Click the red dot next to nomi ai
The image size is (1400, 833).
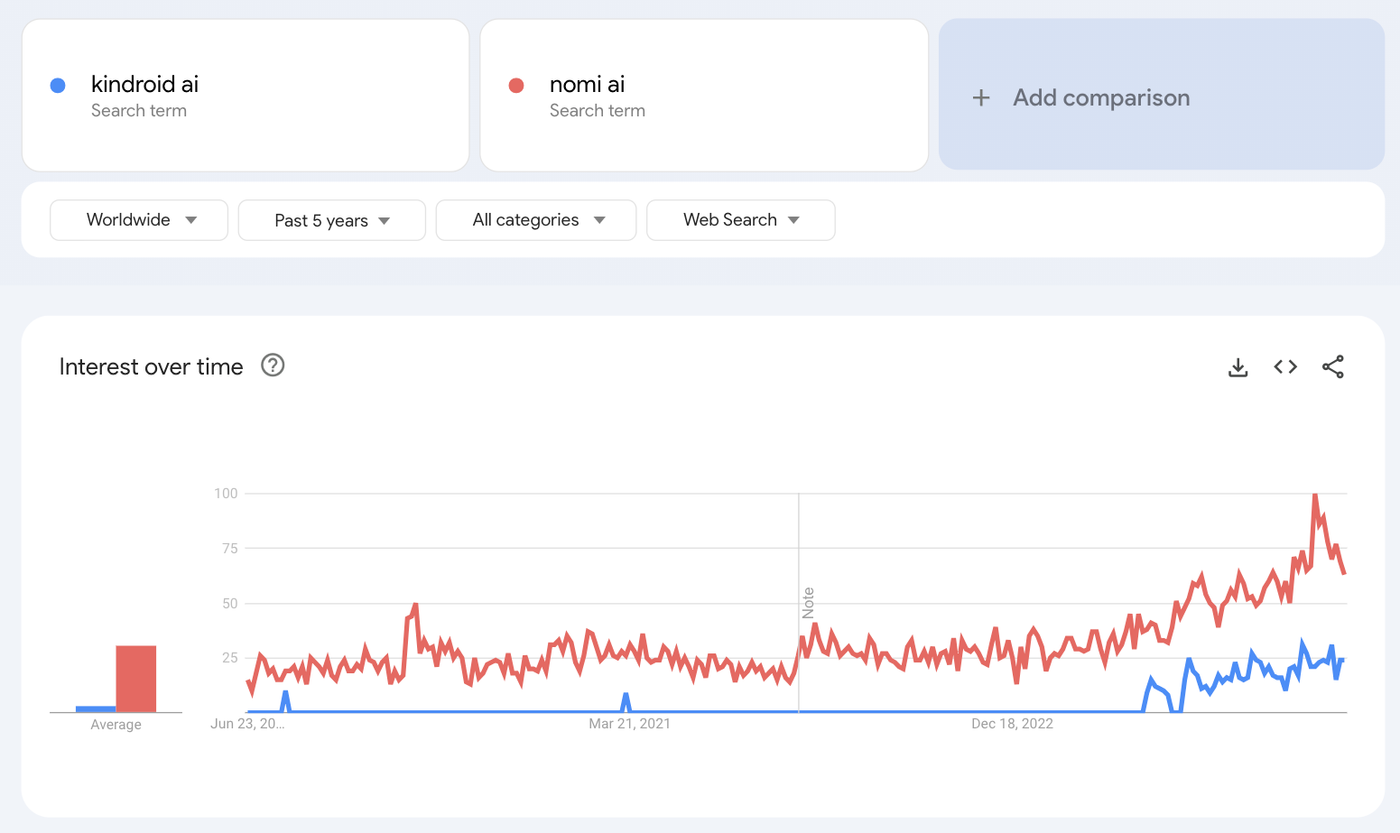[x=516, y=86]
